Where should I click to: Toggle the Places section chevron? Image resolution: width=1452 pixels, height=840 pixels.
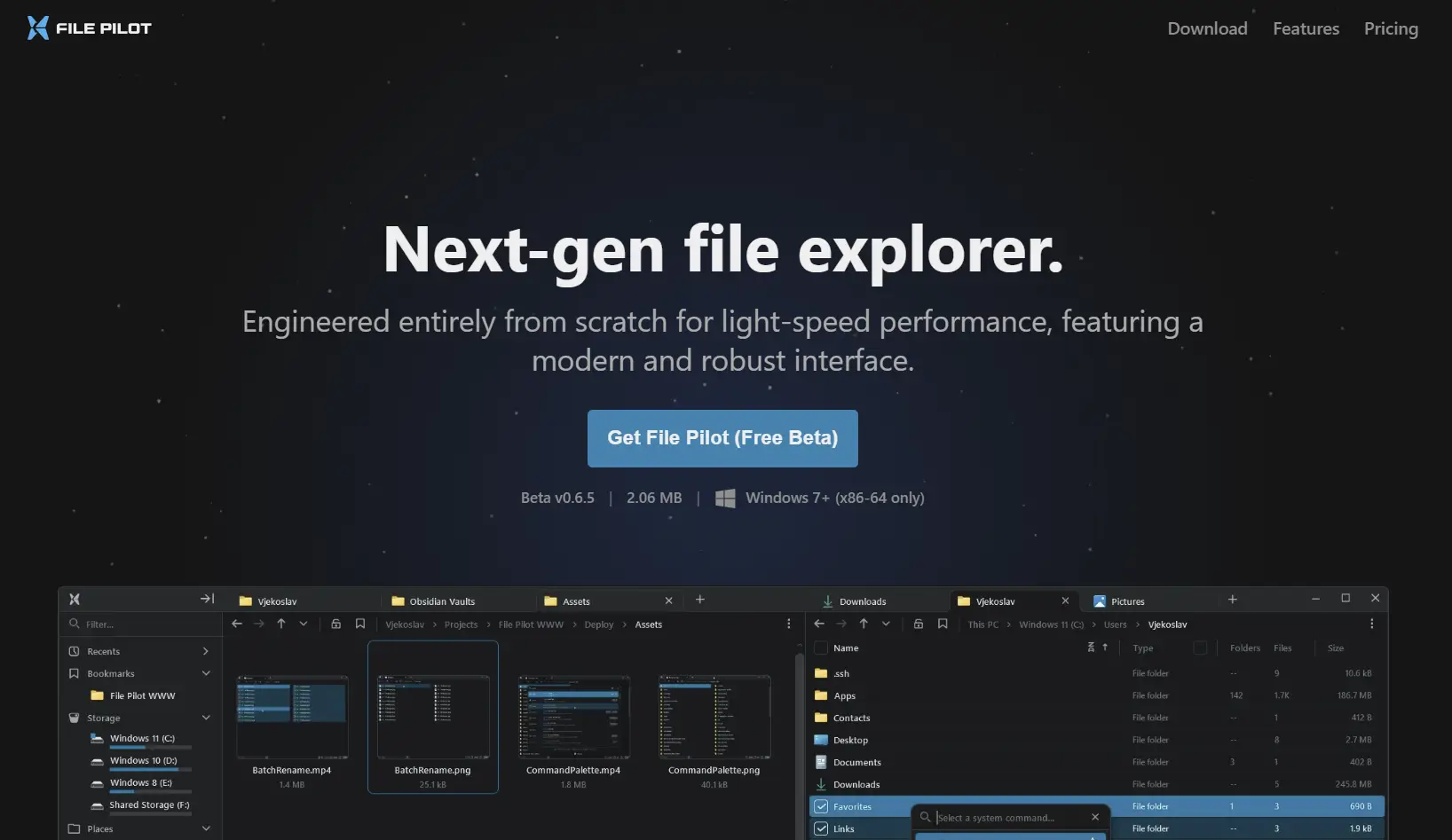point(206,828)
